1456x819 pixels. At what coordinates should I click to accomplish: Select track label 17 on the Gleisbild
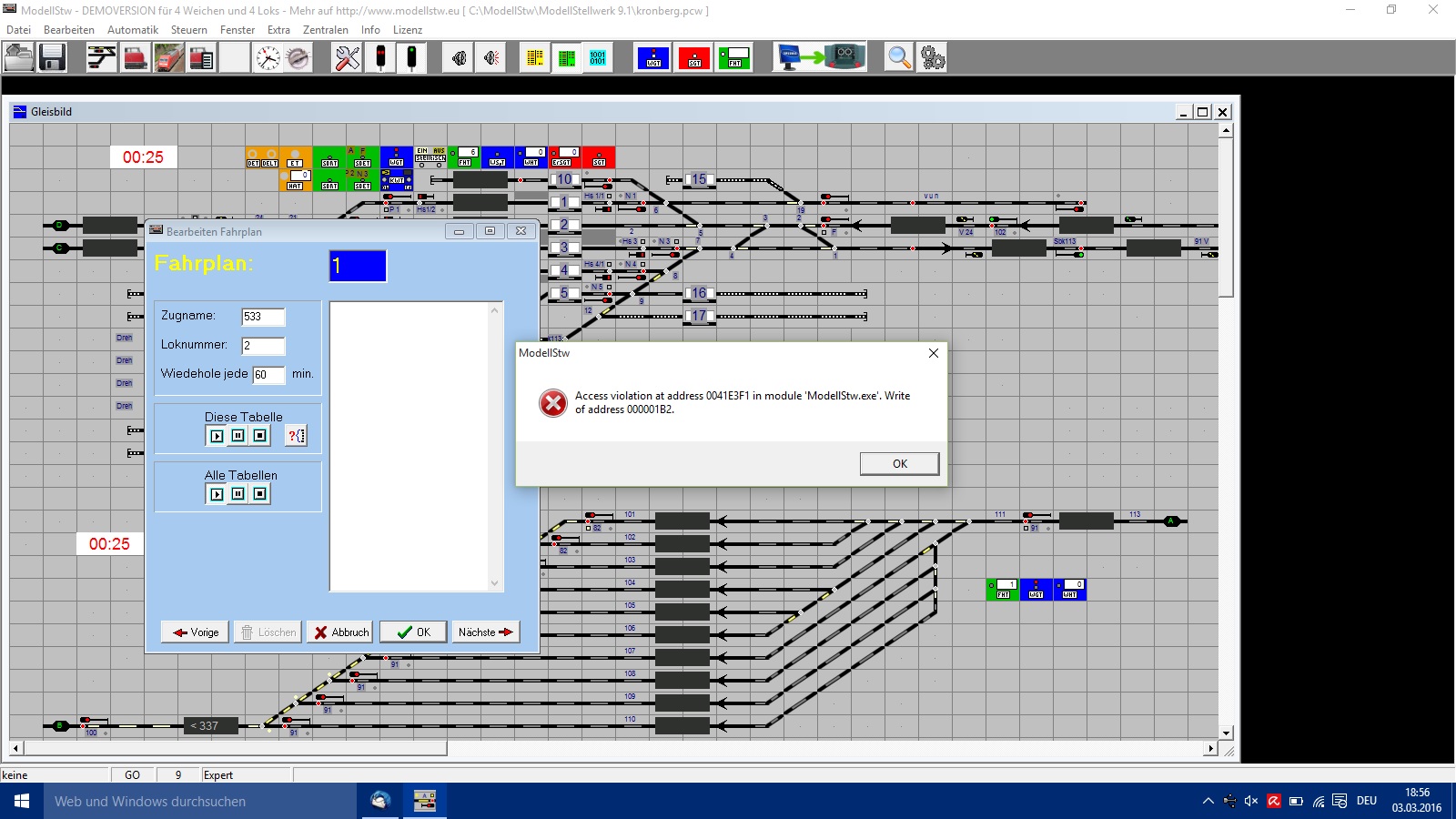coord(699,316)
